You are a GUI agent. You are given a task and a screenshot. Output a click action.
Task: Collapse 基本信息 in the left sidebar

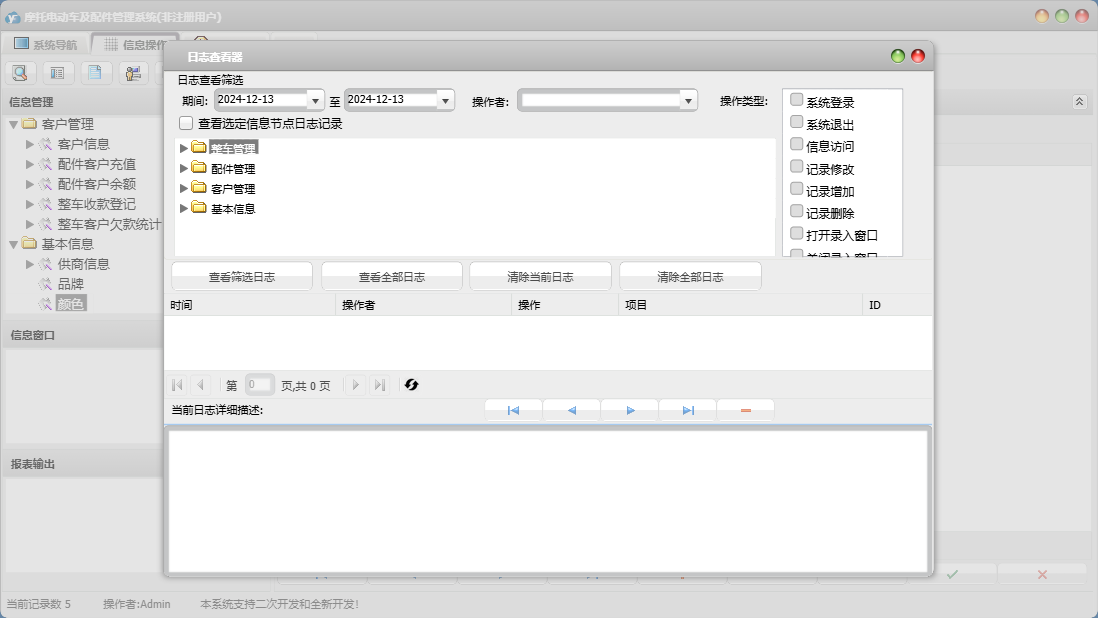tap(13, 244)
